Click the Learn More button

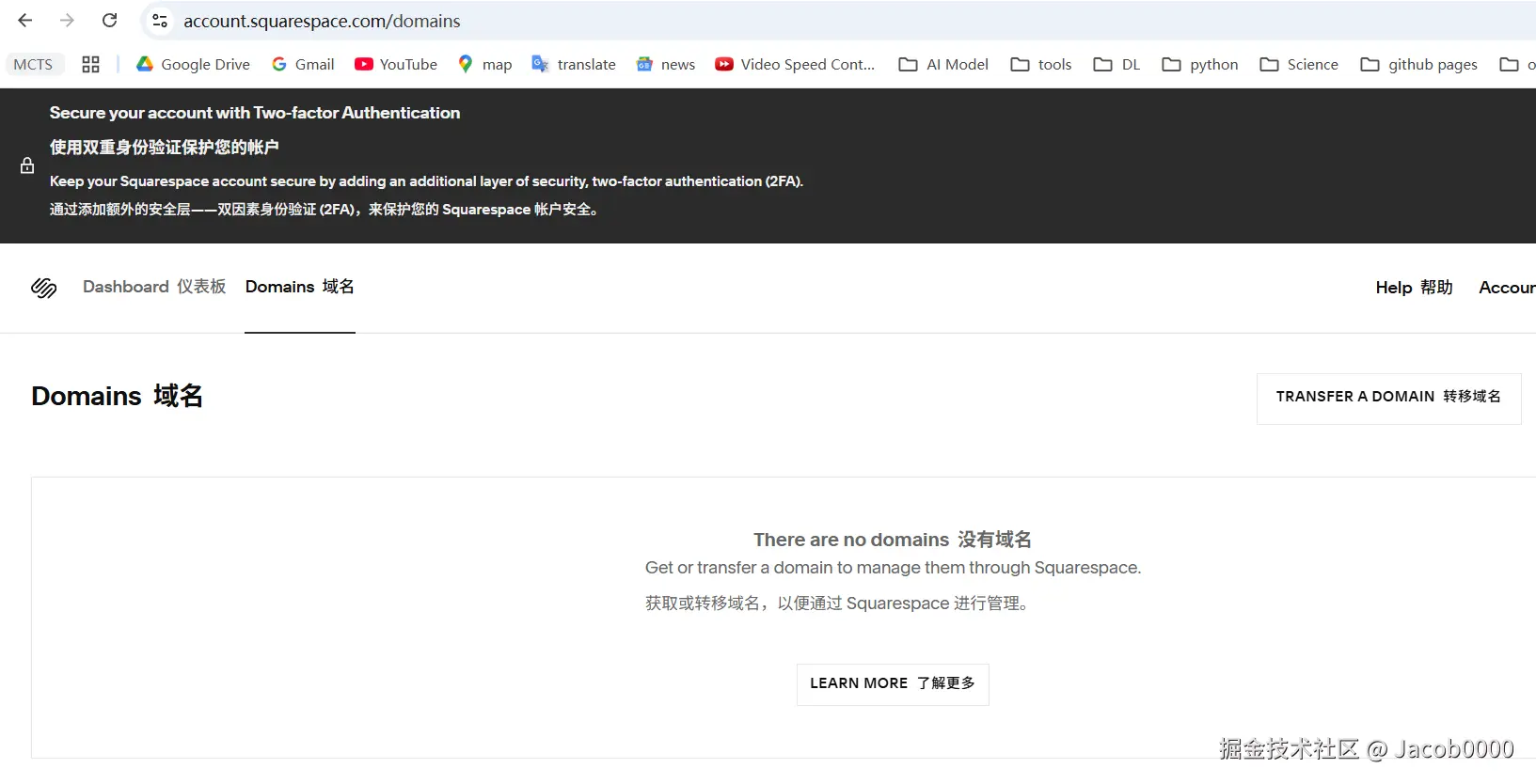tap(893, 683)
